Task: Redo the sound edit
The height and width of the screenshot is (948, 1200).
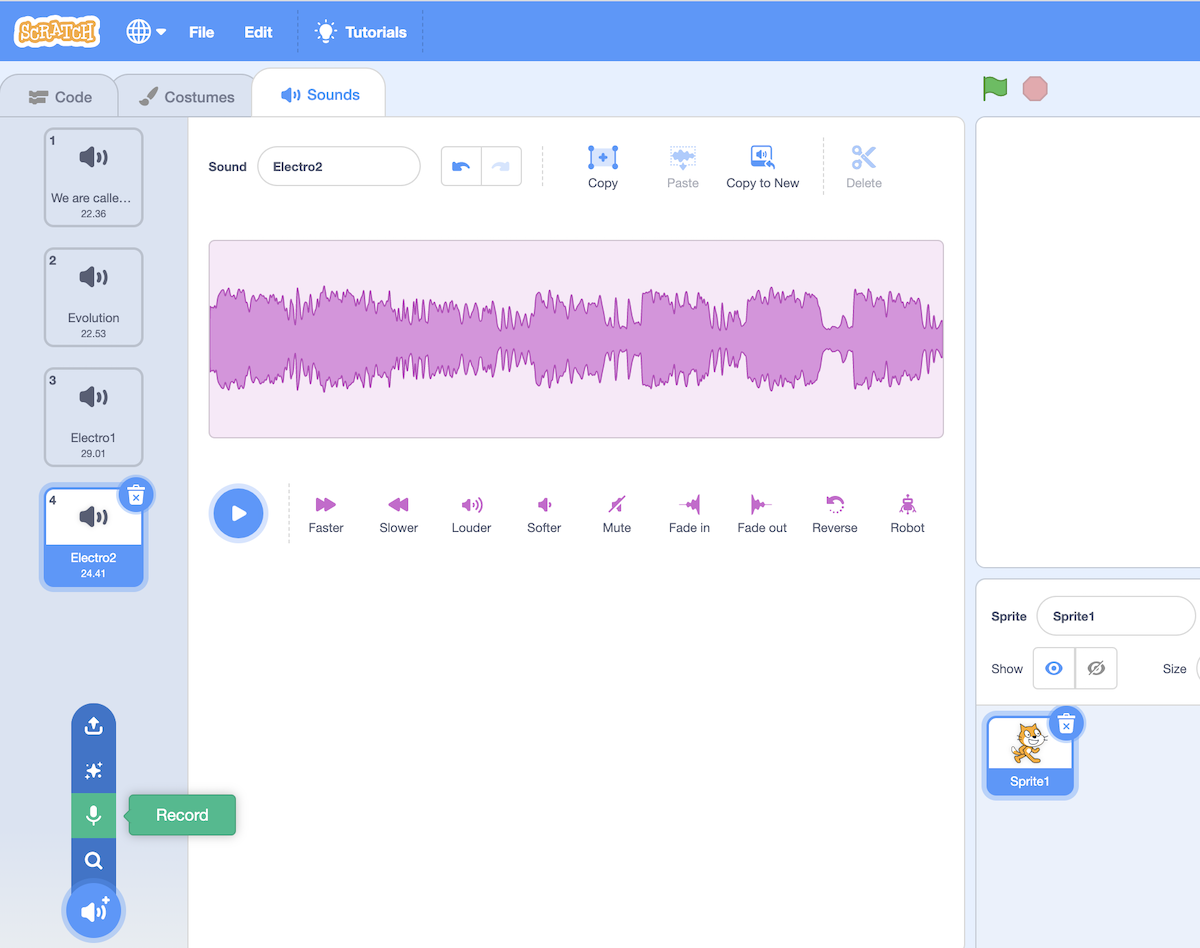Action: click(501, 167)
